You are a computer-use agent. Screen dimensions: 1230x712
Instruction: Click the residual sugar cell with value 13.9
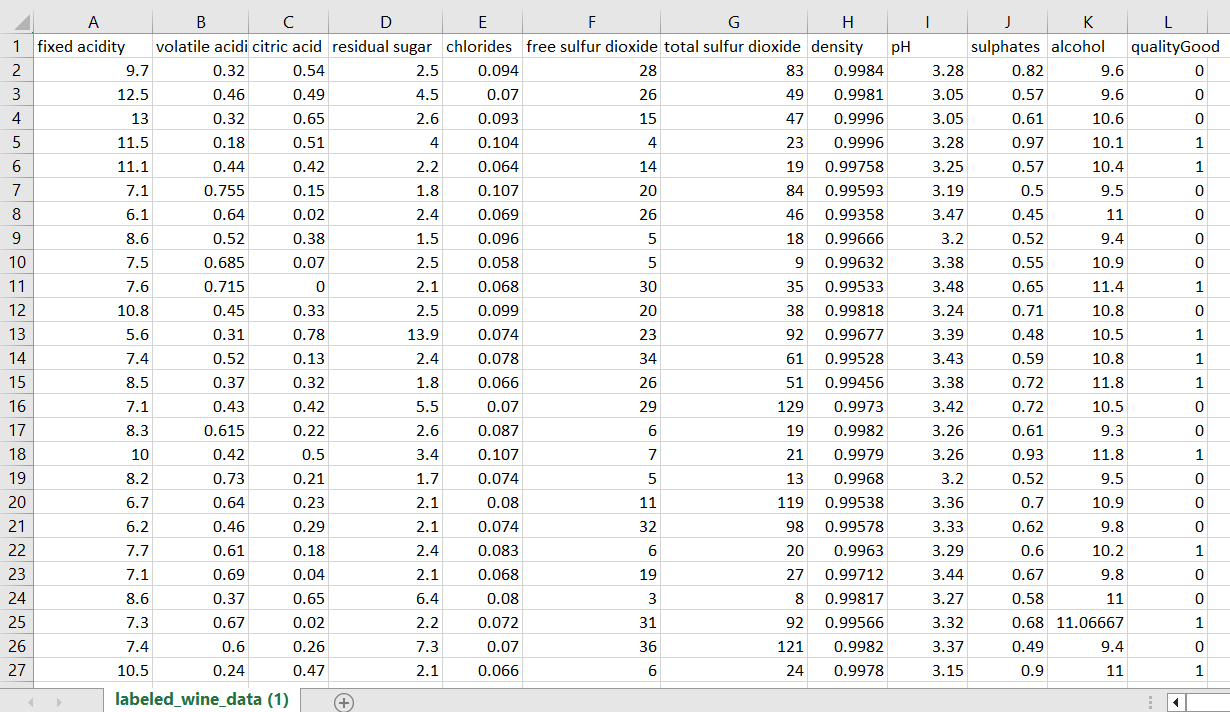(x=385, y=334)
